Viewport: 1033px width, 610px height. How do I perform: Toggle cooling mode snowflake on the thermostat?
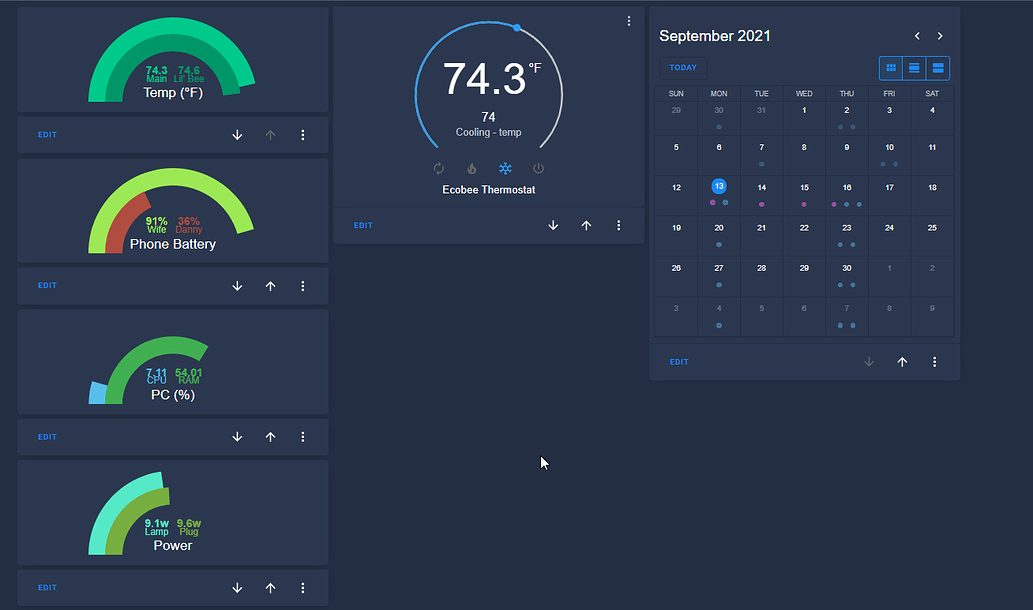[x=504, y=168]
